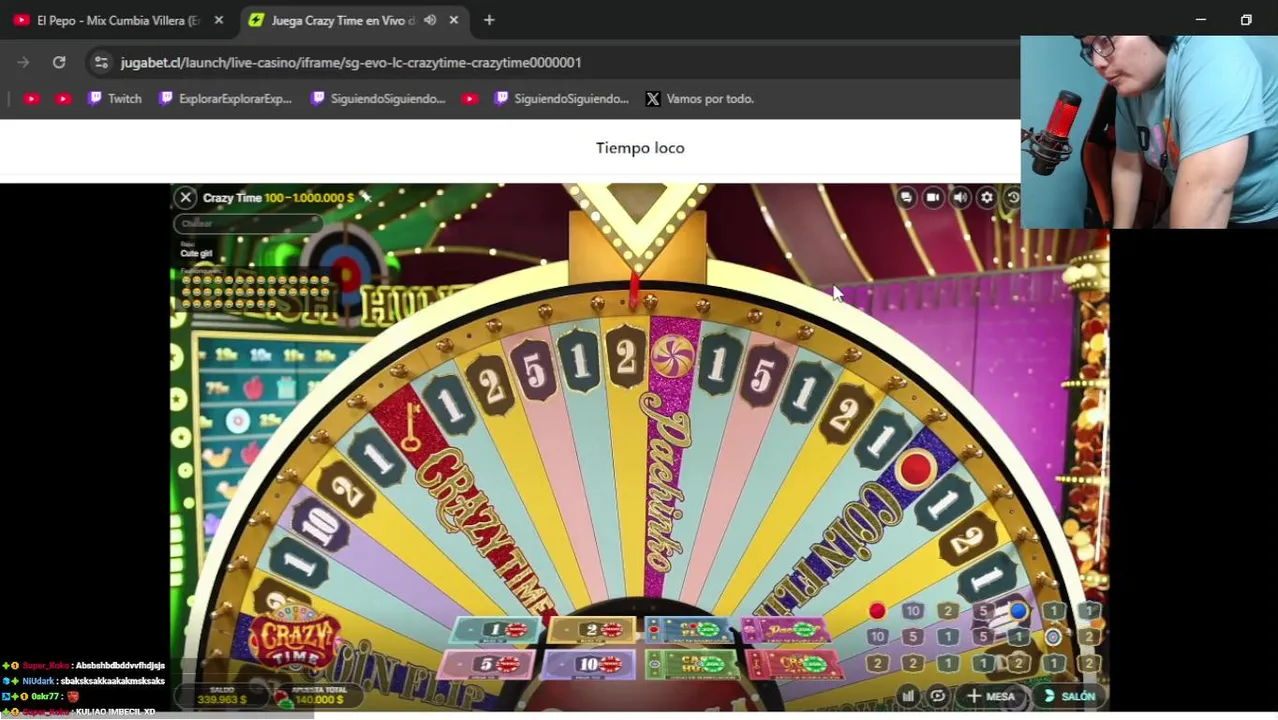
Task: Open the ExplorarExplorarExp... bookmark
Action: 226,99
